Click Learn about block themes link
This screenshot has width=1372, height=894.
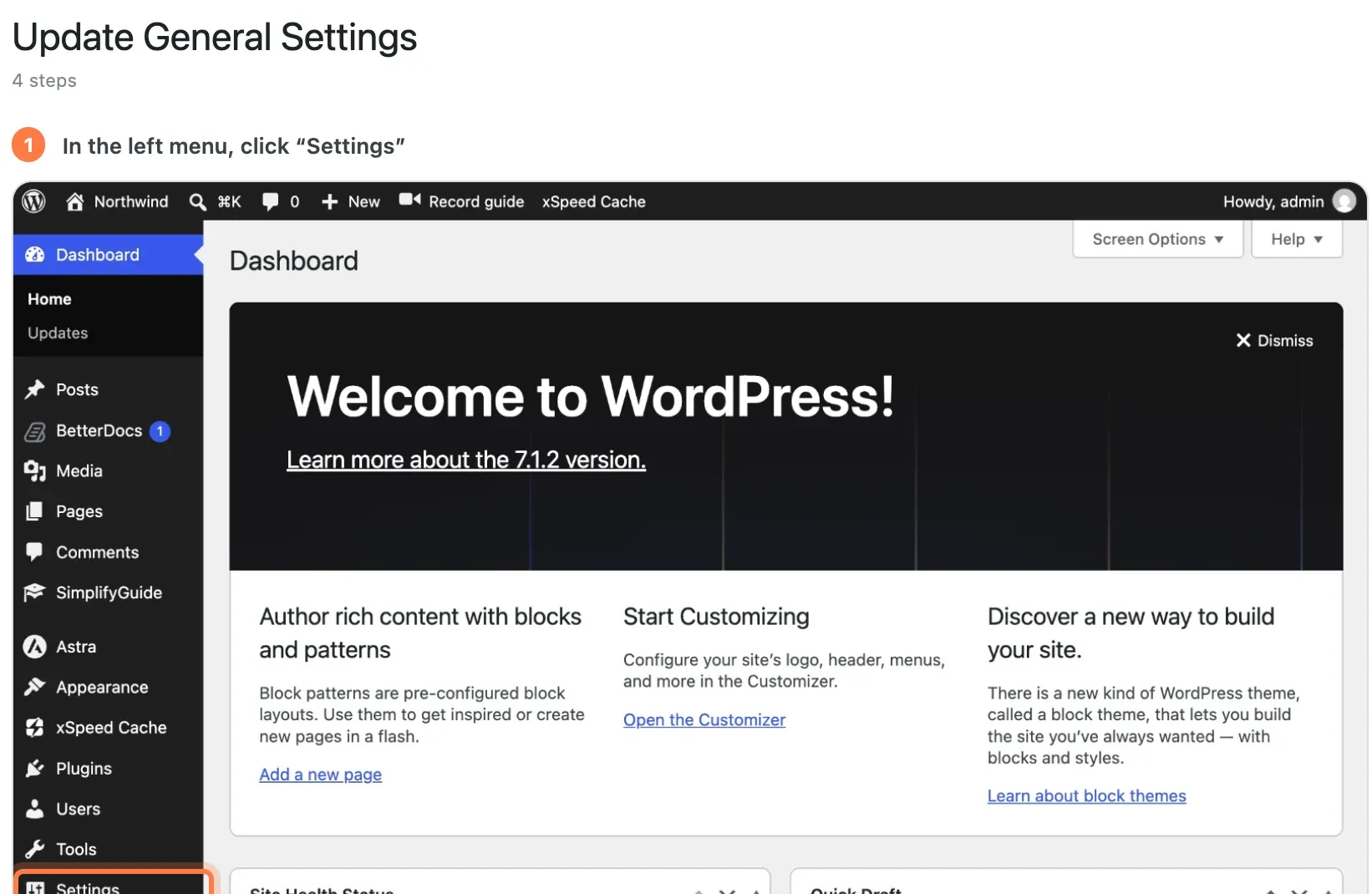coord(1087,796)
